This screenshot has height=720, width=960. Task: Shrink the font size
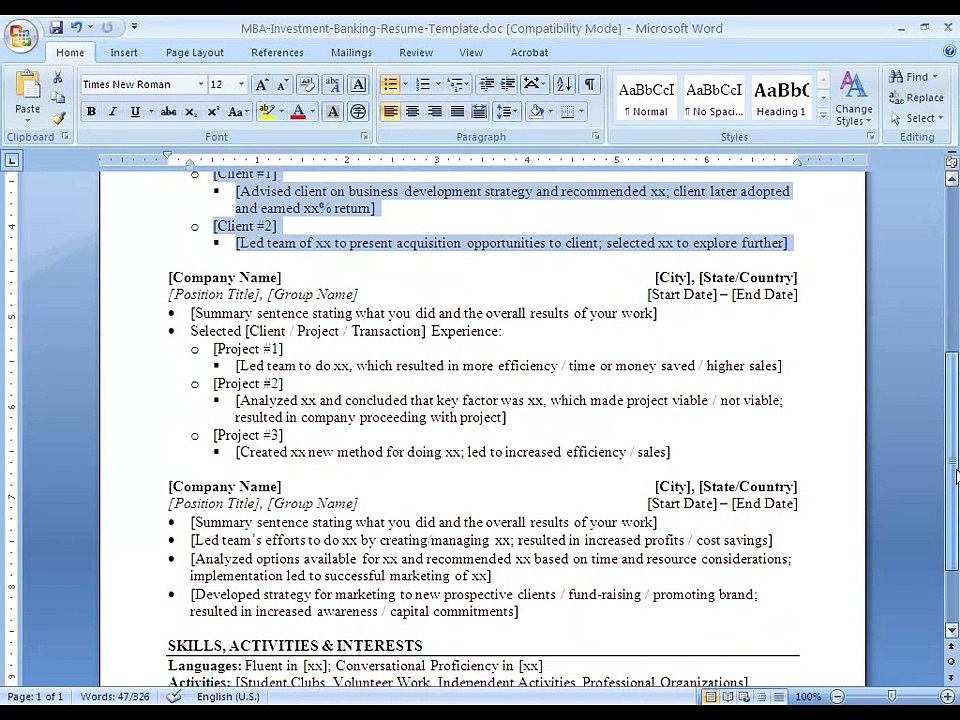coord(282,84)
